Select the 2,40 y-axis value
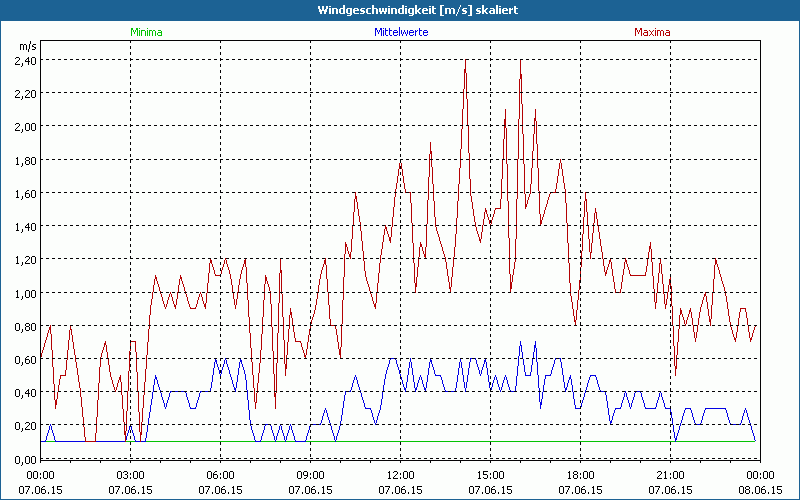Image resolution: width=800 pixels, height=500 pixels. coord(25,60)
